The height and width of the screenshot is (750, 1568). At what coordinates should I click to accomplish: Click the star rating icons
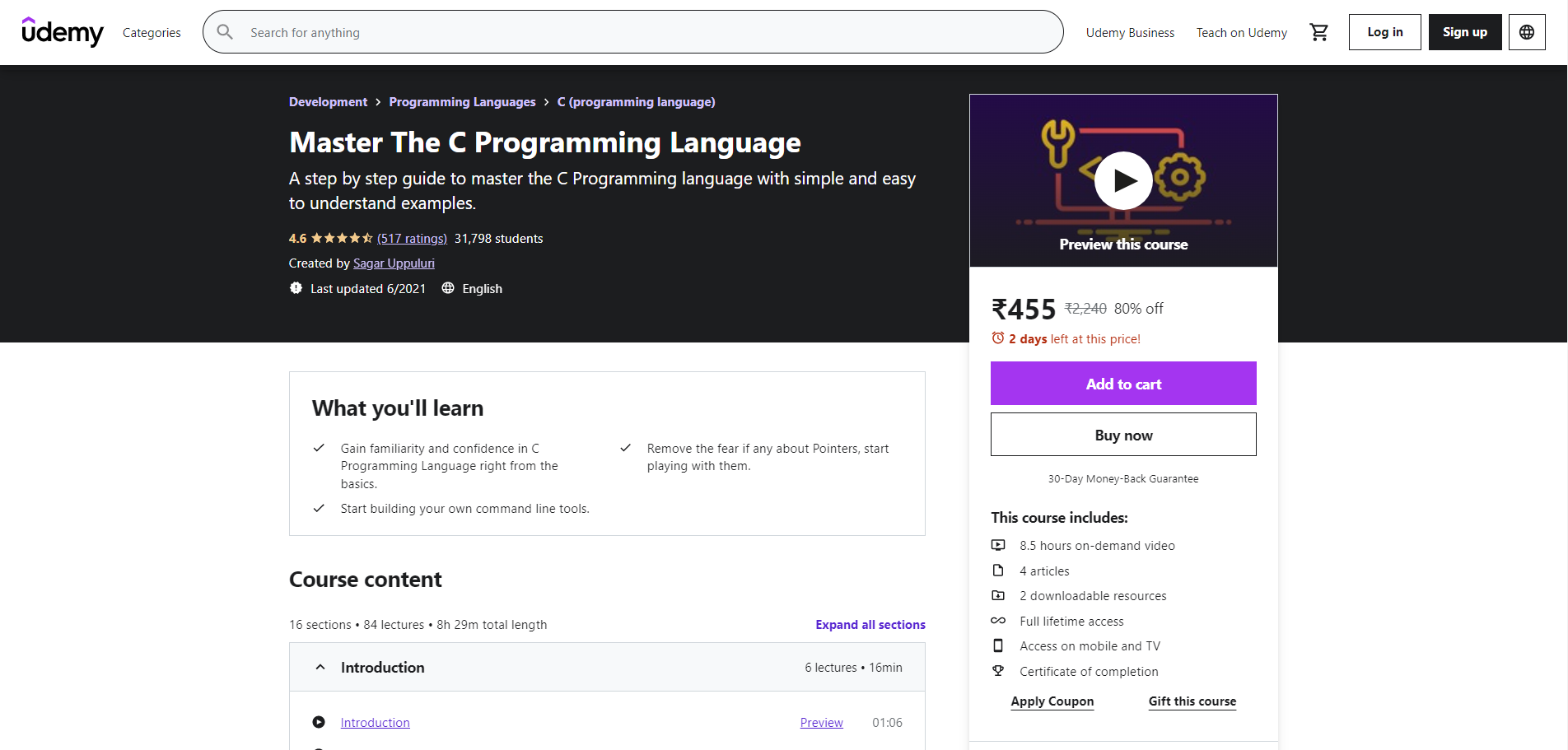pyautogui.click(x=342, y=238)
